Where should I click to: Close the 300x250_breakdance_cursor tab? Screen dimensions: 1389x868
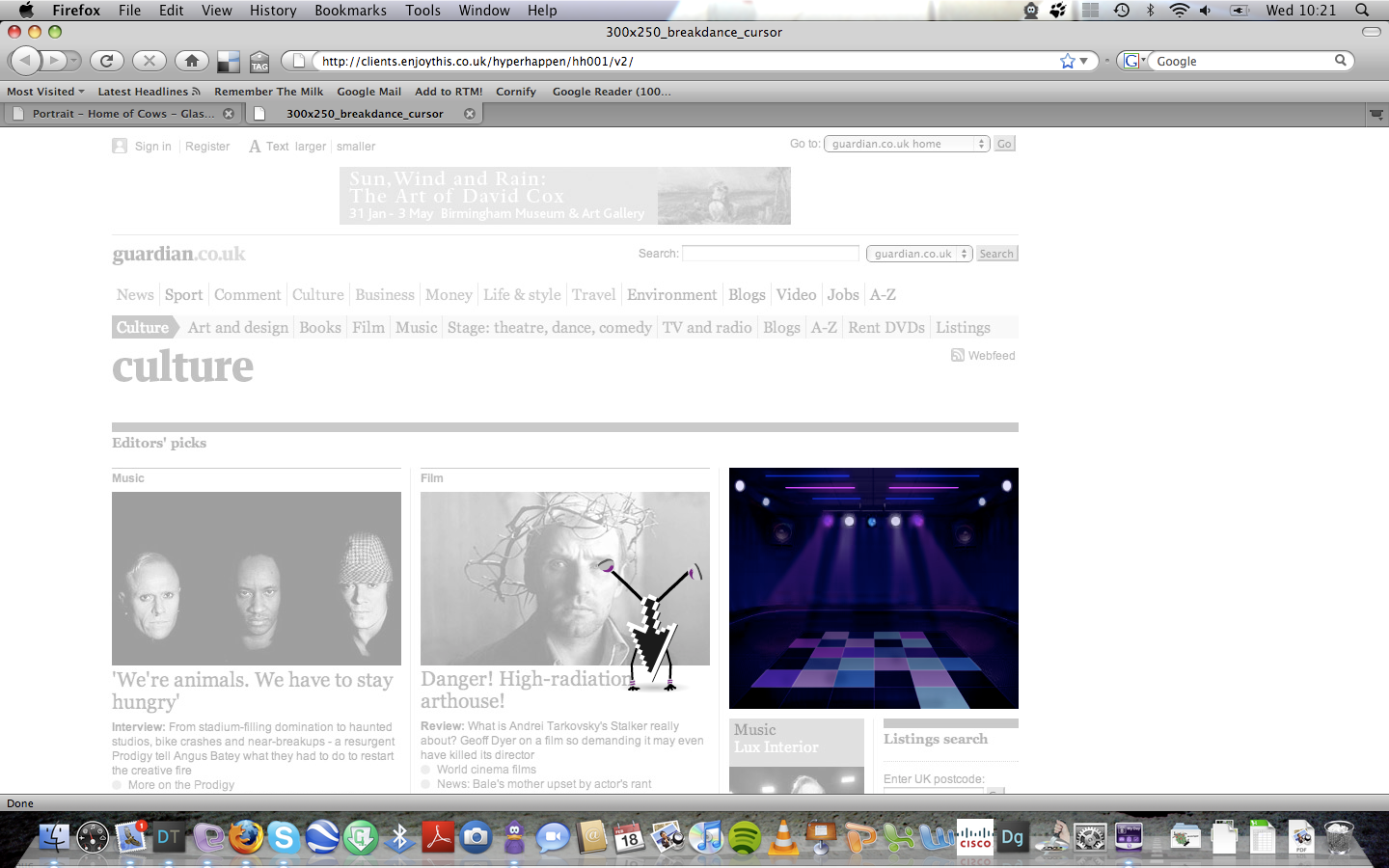point(470,114)
